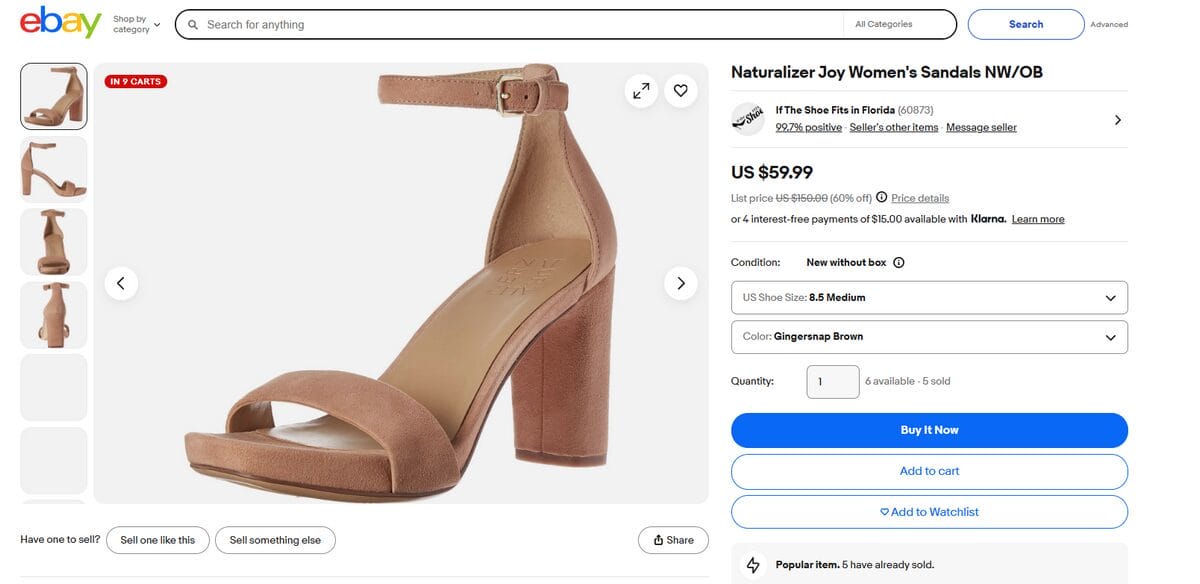Screen dimensions: 1200x584
Task: View Seller's other items
Action: 894,127
